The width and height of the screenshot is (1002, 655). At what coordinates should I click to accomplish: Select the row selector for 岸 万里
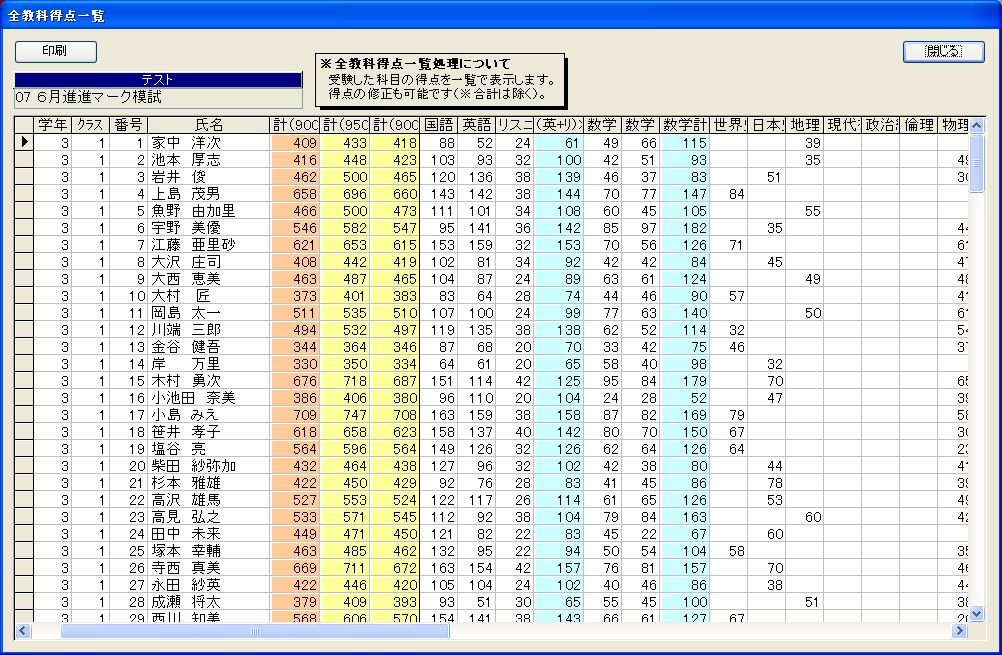pyautogui.click(x=24, y=364)
